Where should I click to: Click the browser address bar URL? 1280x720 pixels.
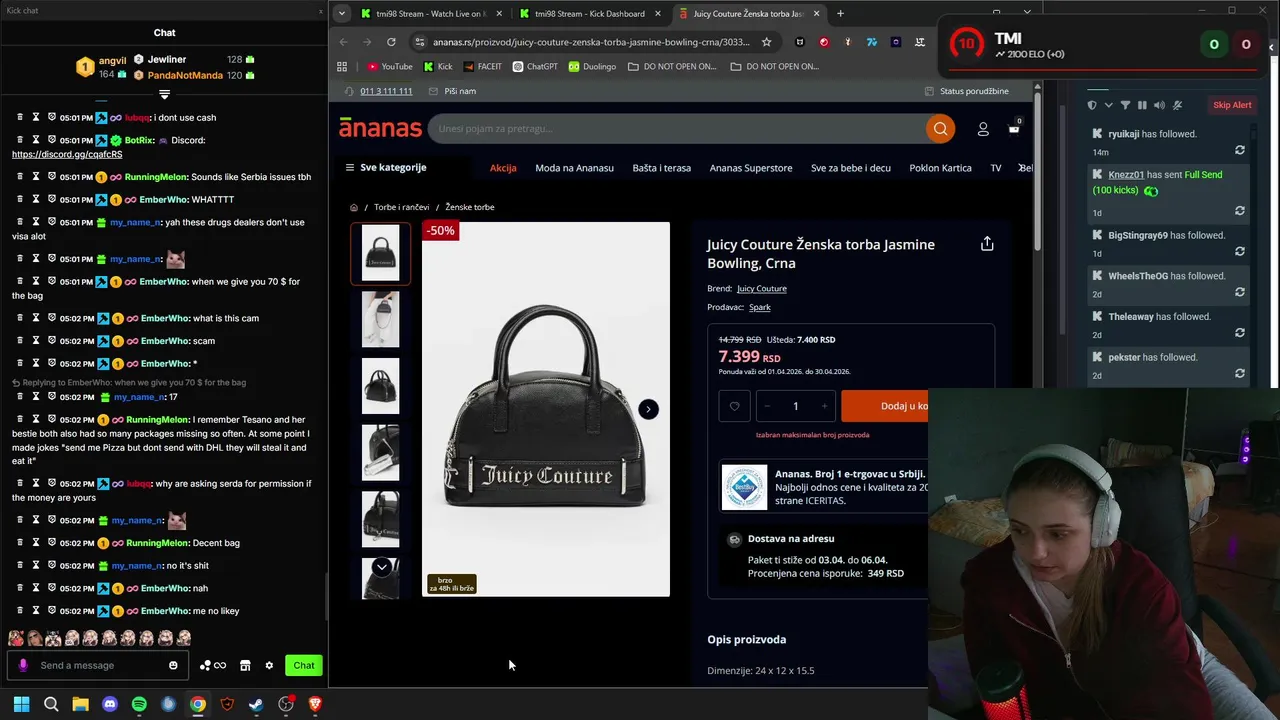(x=590, y=42)
